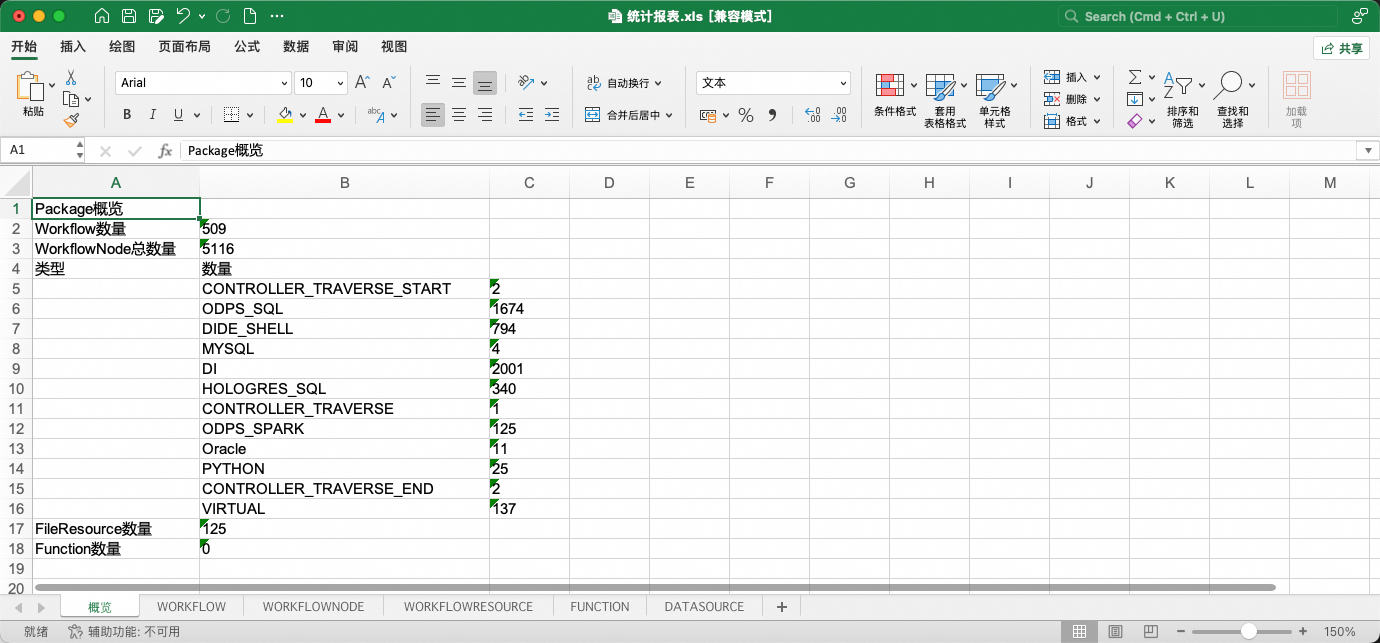The image size is (1380, 643).
Task: Open the borders dropdown arrow
Action: click(x=250, y=115)
